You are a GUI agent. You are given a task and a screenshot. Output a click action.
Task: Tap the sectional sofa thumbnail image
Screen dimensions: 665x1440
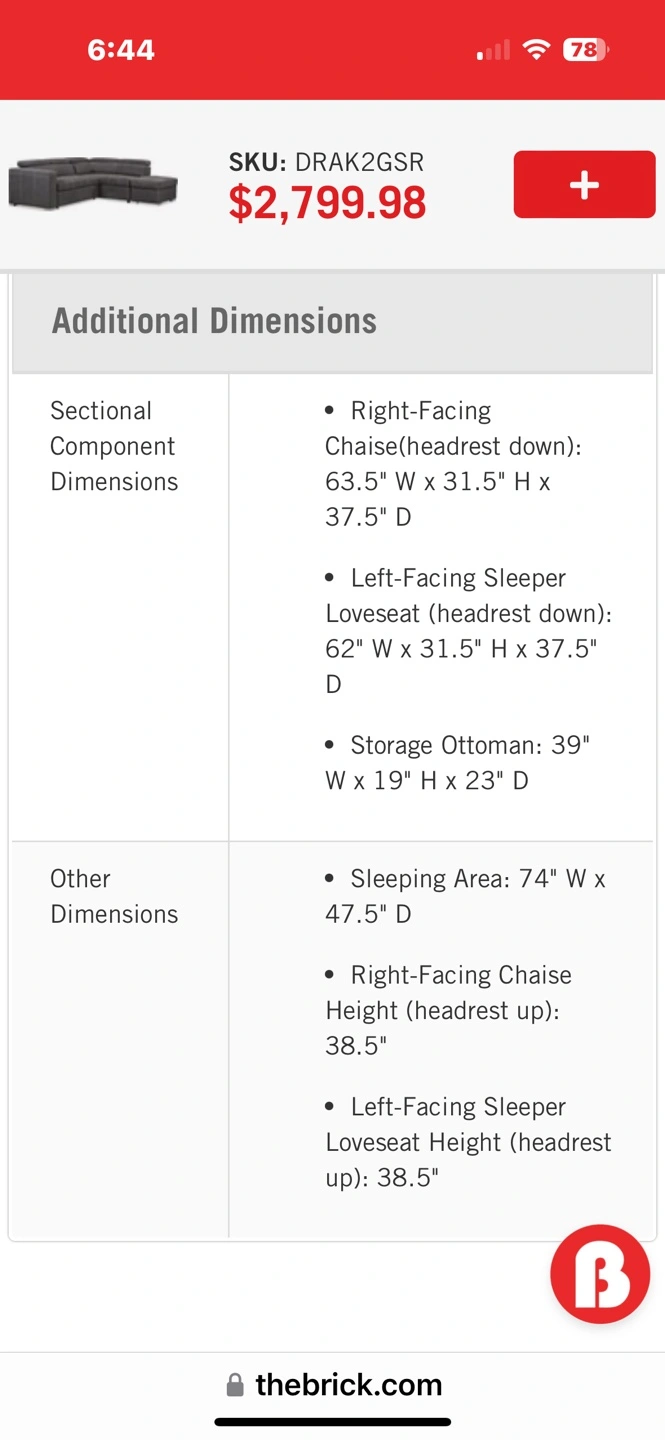(93, 183)
